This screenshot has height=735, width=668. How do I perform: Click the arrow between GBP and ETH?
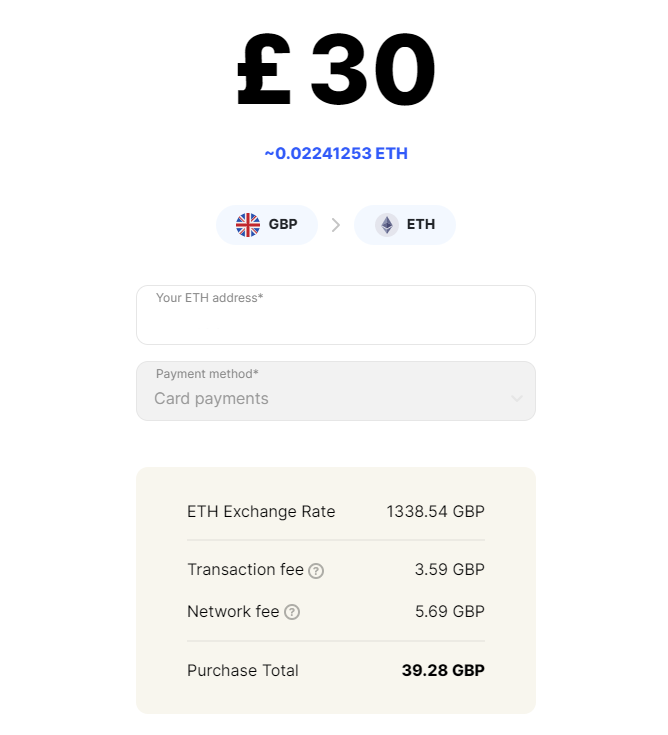(x=336, y=225)
